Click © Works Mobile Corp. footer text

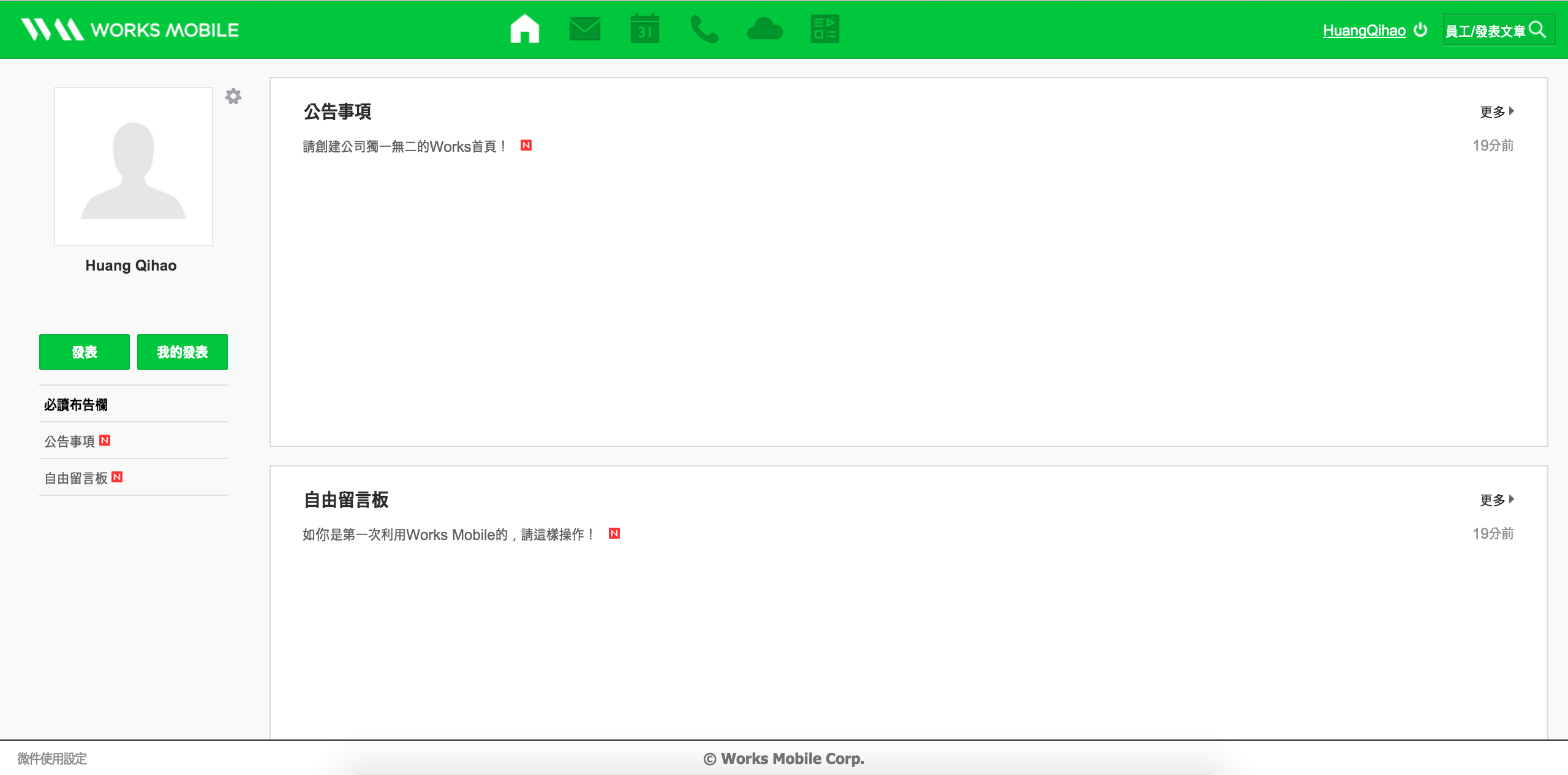coord(784,758)
